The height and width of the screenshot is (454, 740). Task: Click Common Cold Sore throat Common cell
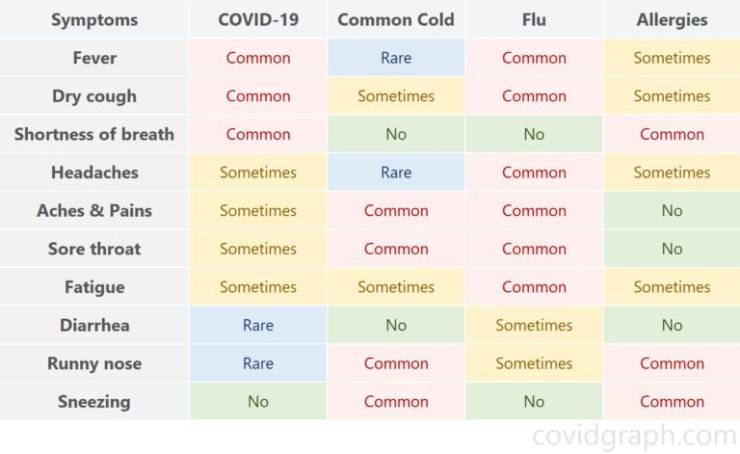click(x=396, y=249)
